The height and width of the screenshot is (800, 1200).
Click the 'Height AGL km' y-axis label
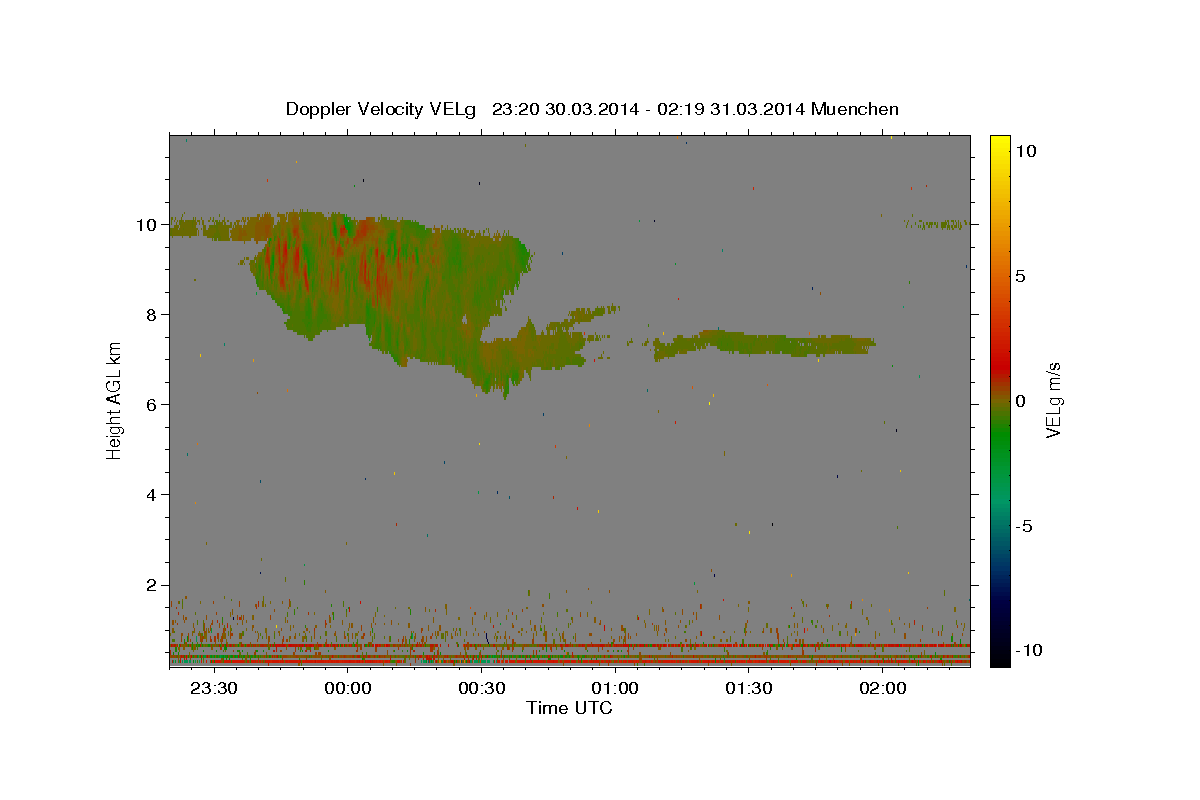click(114, 399)
